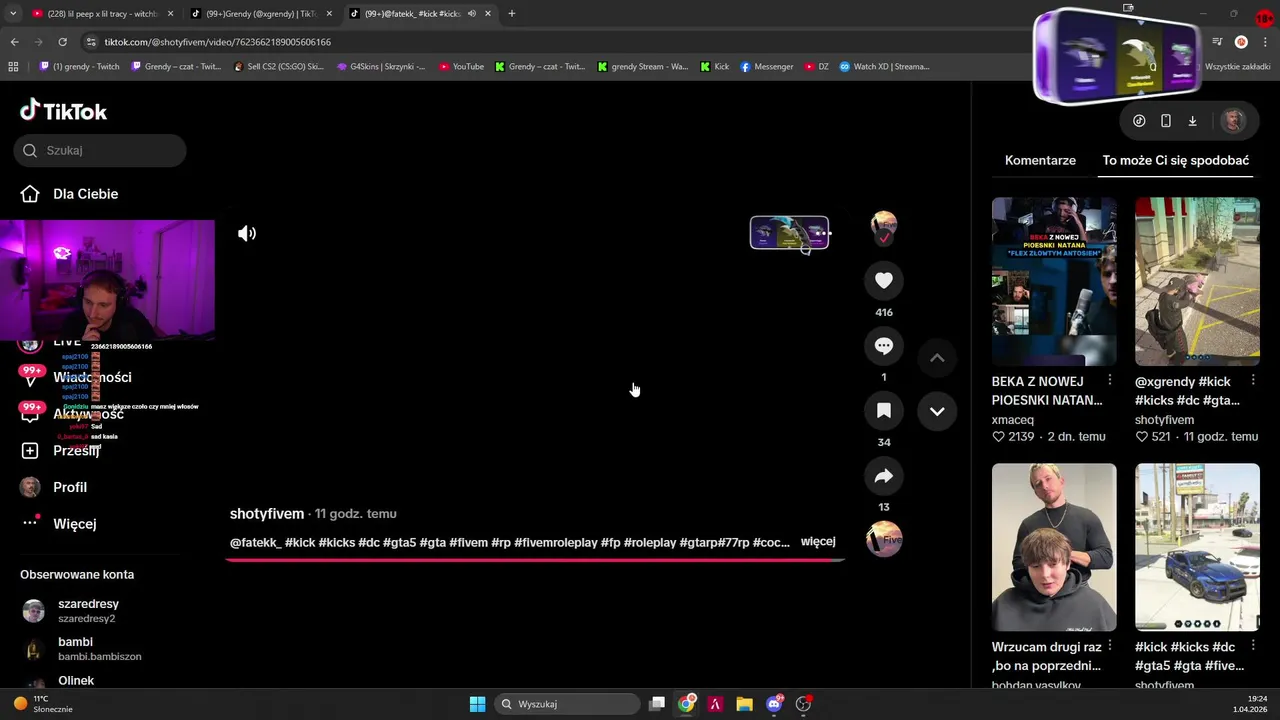Seek on the red video progress bar

click(535, 560)
